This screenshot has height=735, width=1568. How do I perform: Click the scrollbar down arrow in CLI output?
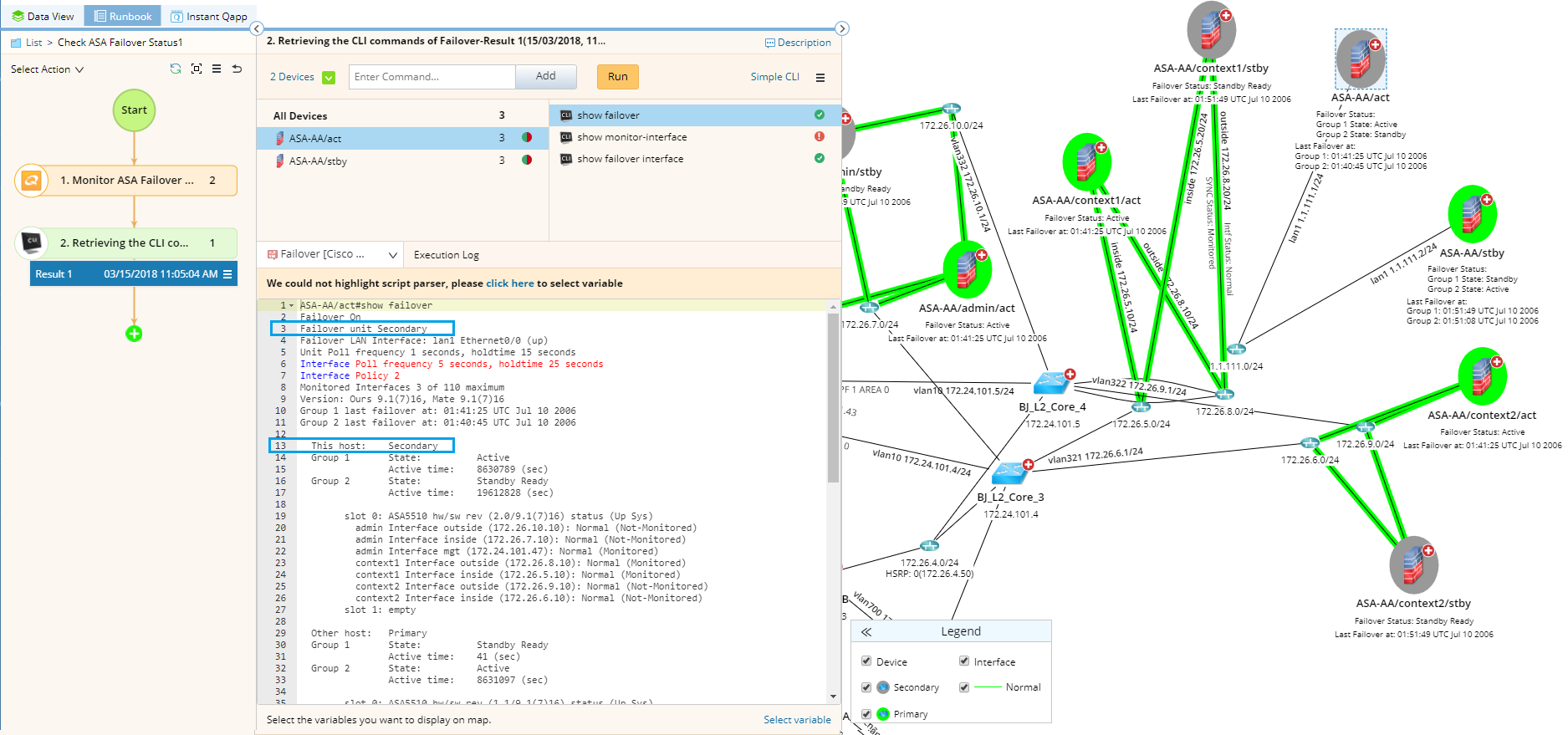pos(833,696)
